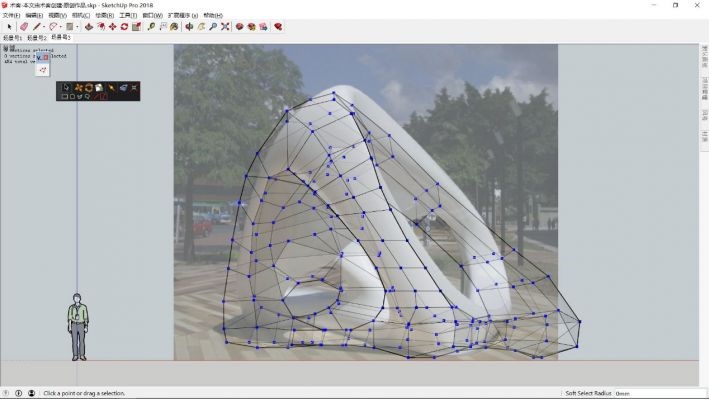Open the top collapsed tray tab on right edge
The image size is (709, 399).
tap(704, 57)
